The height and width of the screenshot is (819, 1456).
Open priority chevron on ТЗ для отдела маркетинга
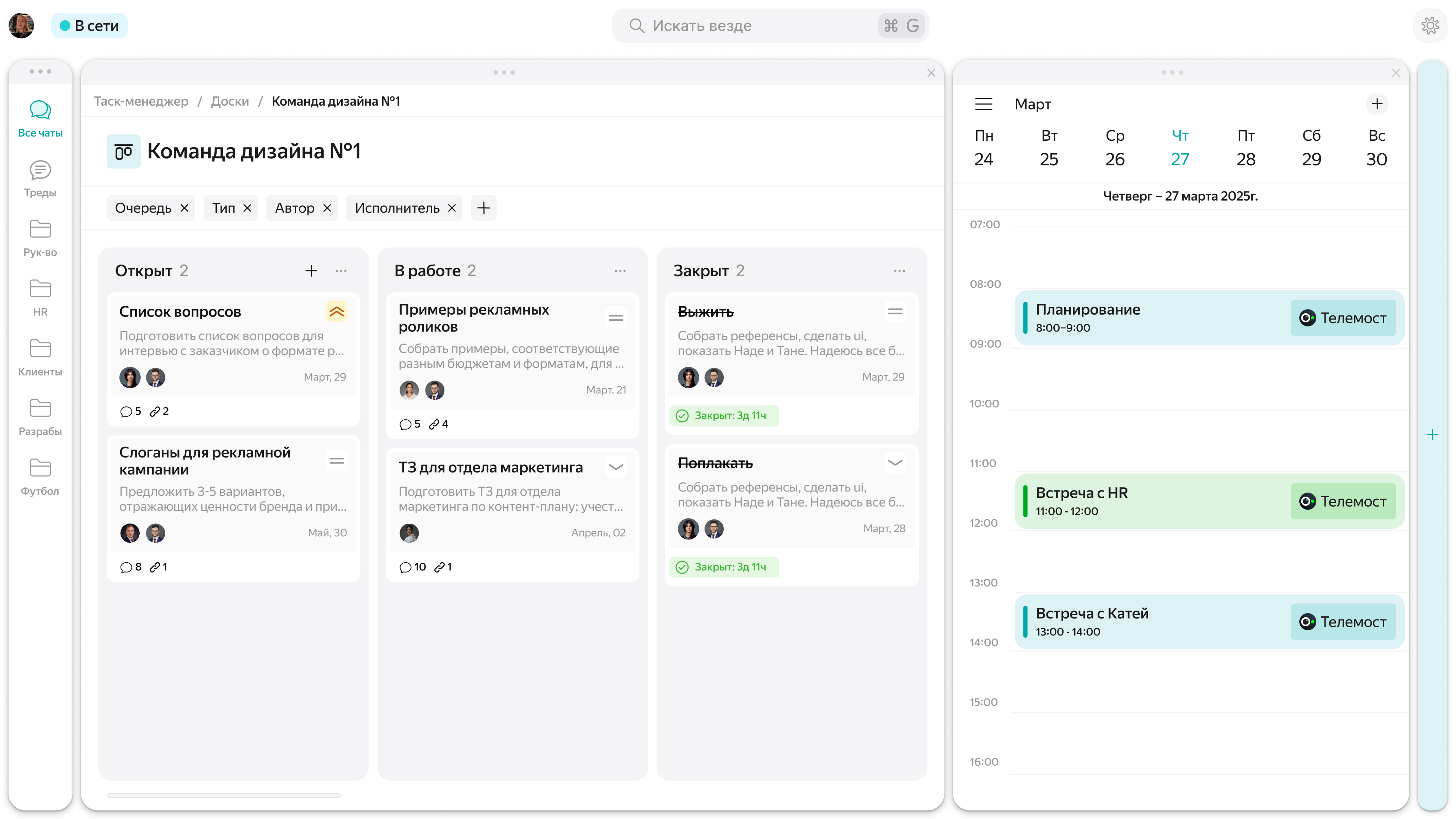pos(616,467)
